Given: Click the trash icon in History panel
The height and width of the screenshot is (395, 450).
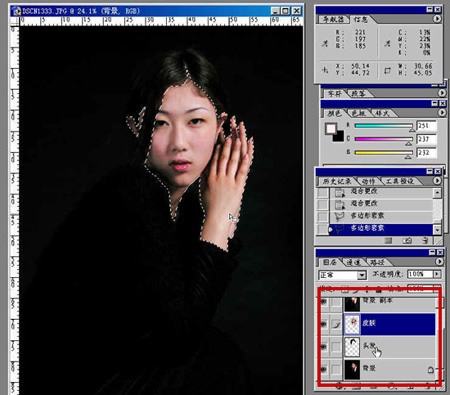Looking at the screenshot, I should click(425, 240).
